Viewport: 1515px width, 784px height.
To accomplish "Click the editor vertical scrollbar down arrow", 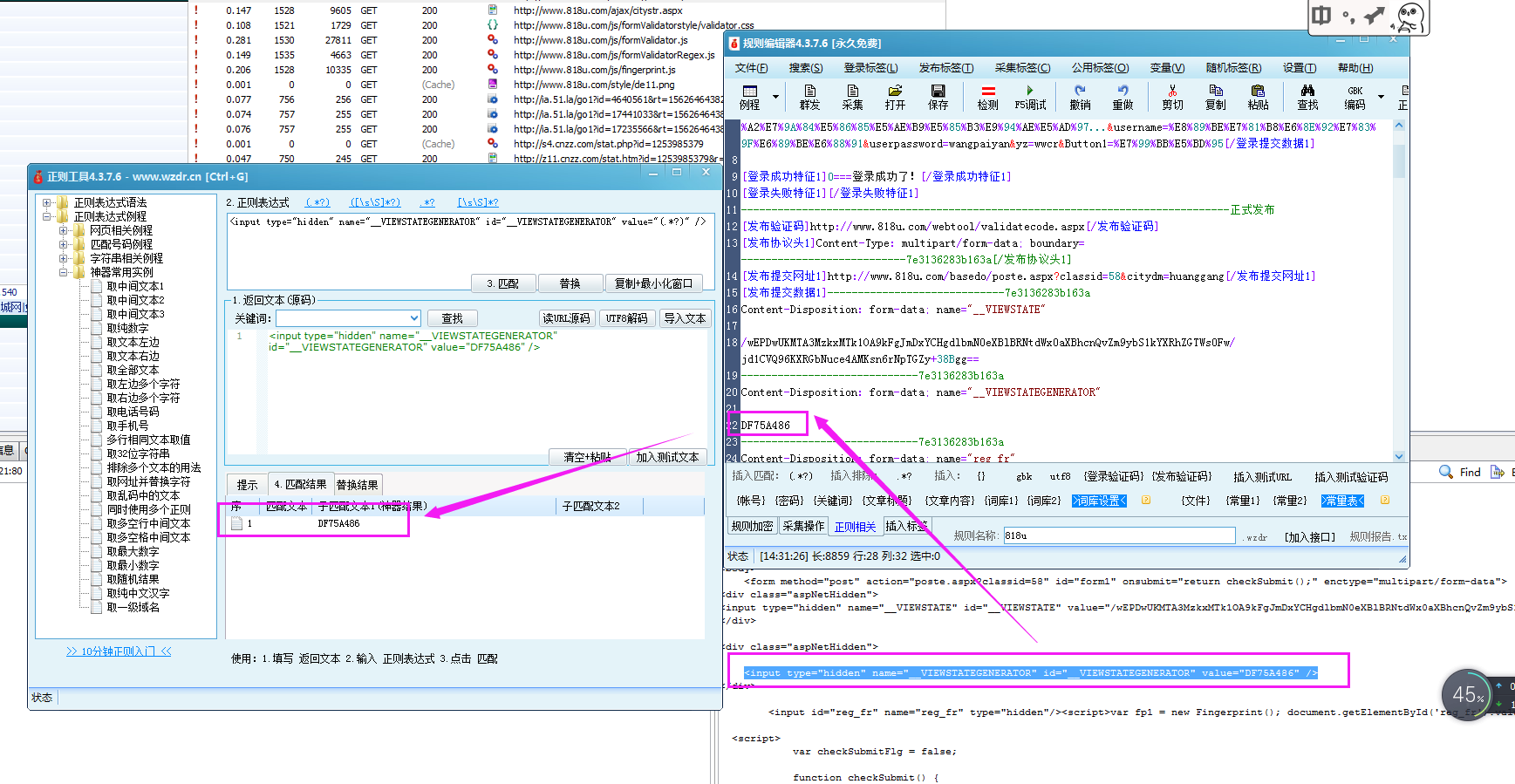I will [x=1399, y=456].
